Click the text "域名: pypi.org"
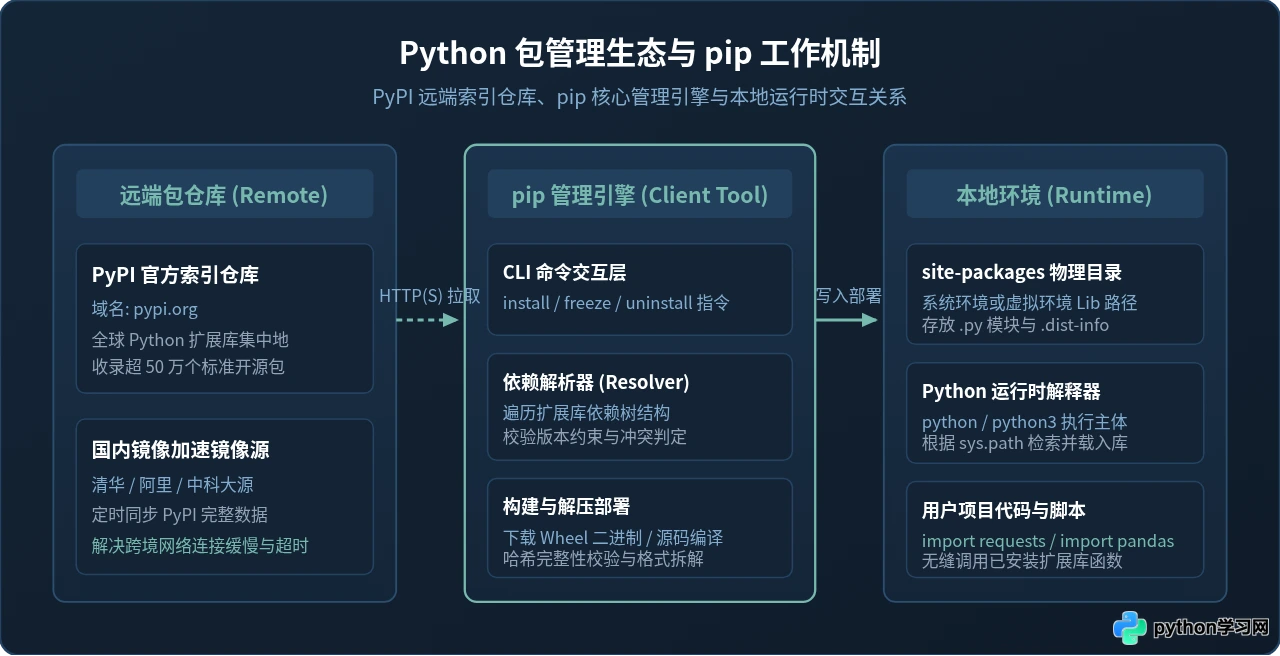Image resolution: width=1280 pixels, height=656 pixels. point(145,308)
